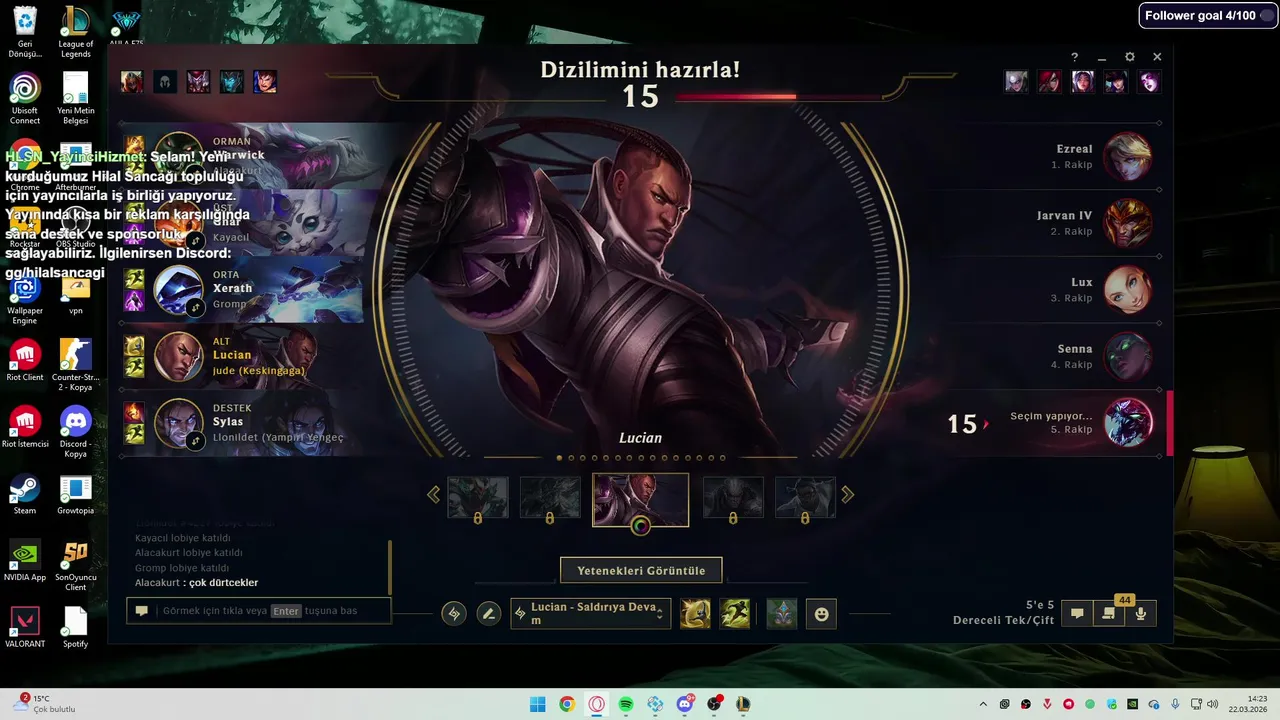The height and width of the screenshot is (720, 1280).
Task: Request position swap with Xerath
Action: point(197,307)
